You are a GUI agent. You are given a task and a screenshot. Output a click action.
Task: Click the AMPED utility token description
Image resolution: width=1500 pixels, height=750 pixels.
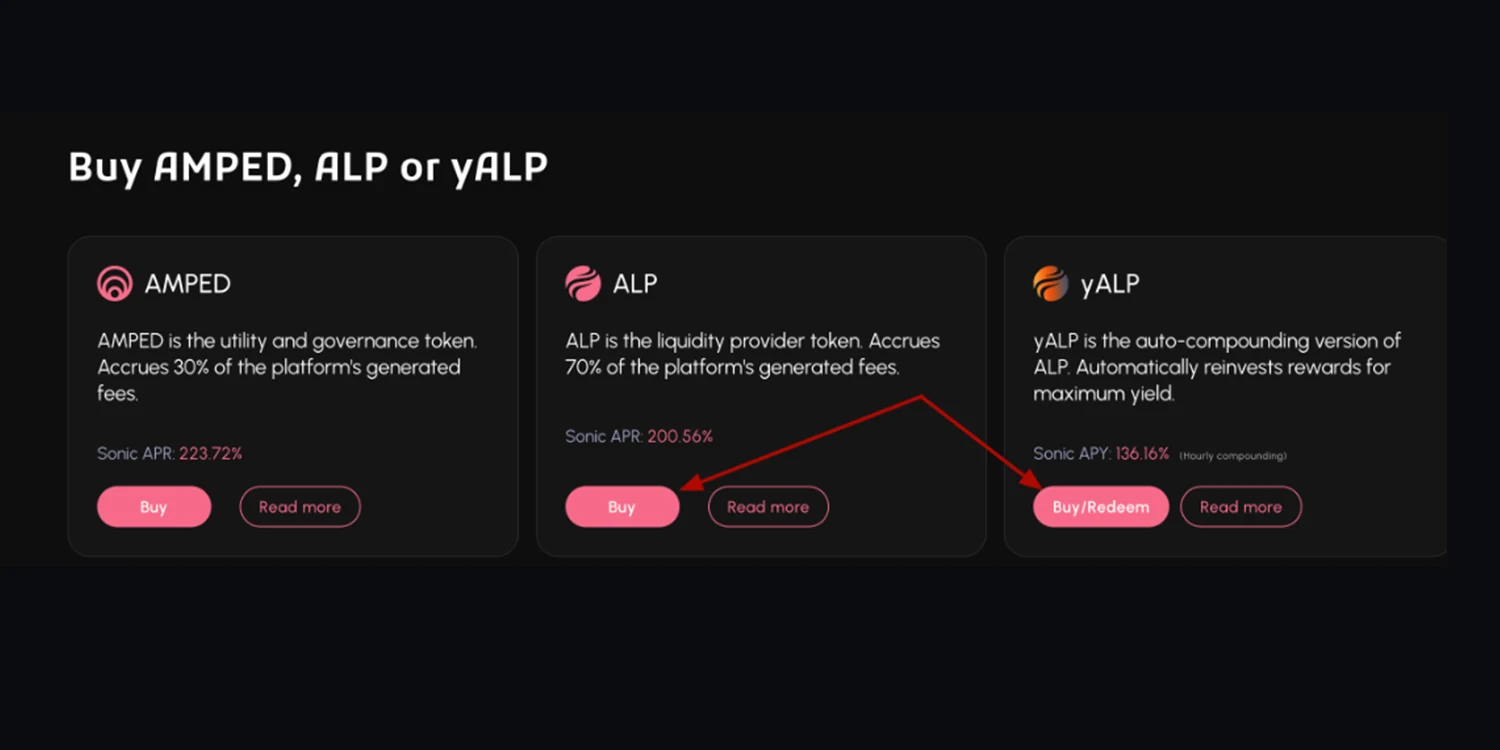click(287, 367)
